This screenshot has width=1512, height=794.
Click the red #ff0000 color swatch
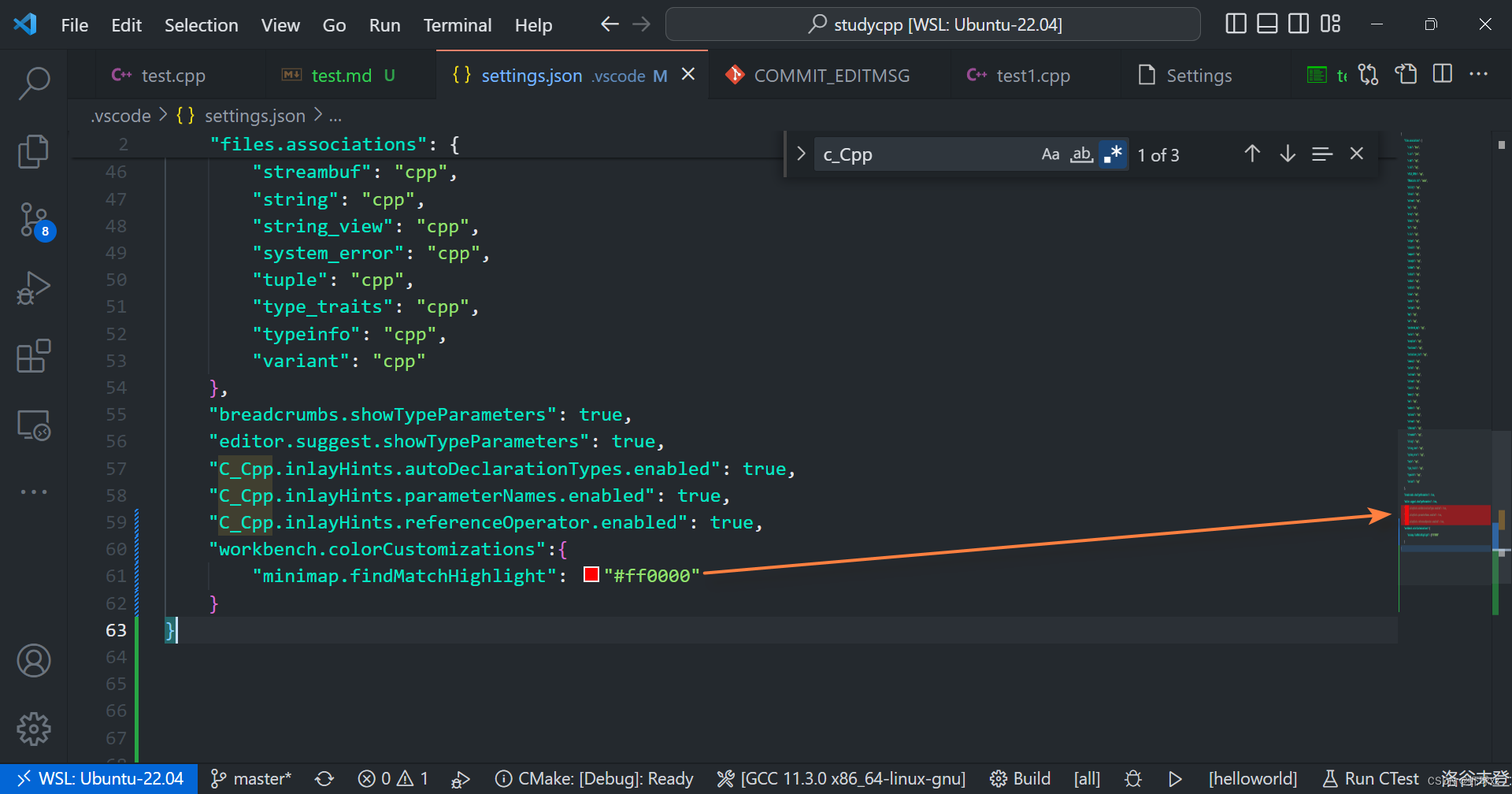591,575
